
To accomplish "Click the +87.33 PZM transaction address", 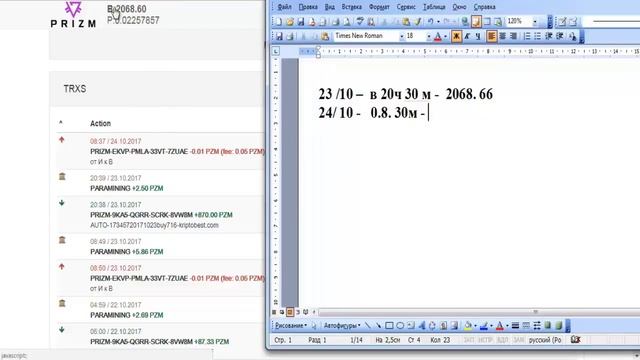I will 141,342.
